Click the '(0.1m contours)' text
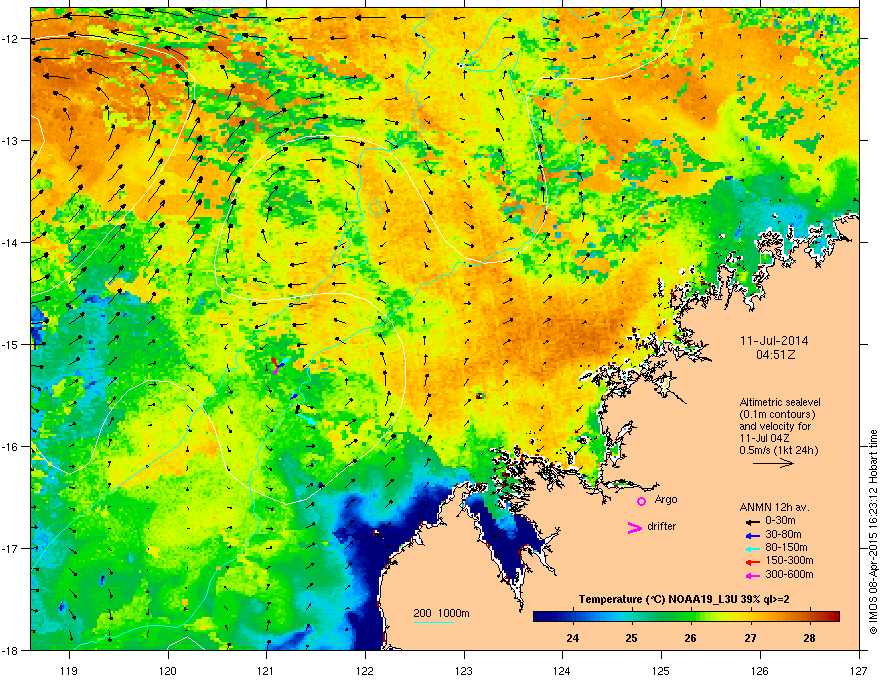880x680 pixels. [777, 414]
